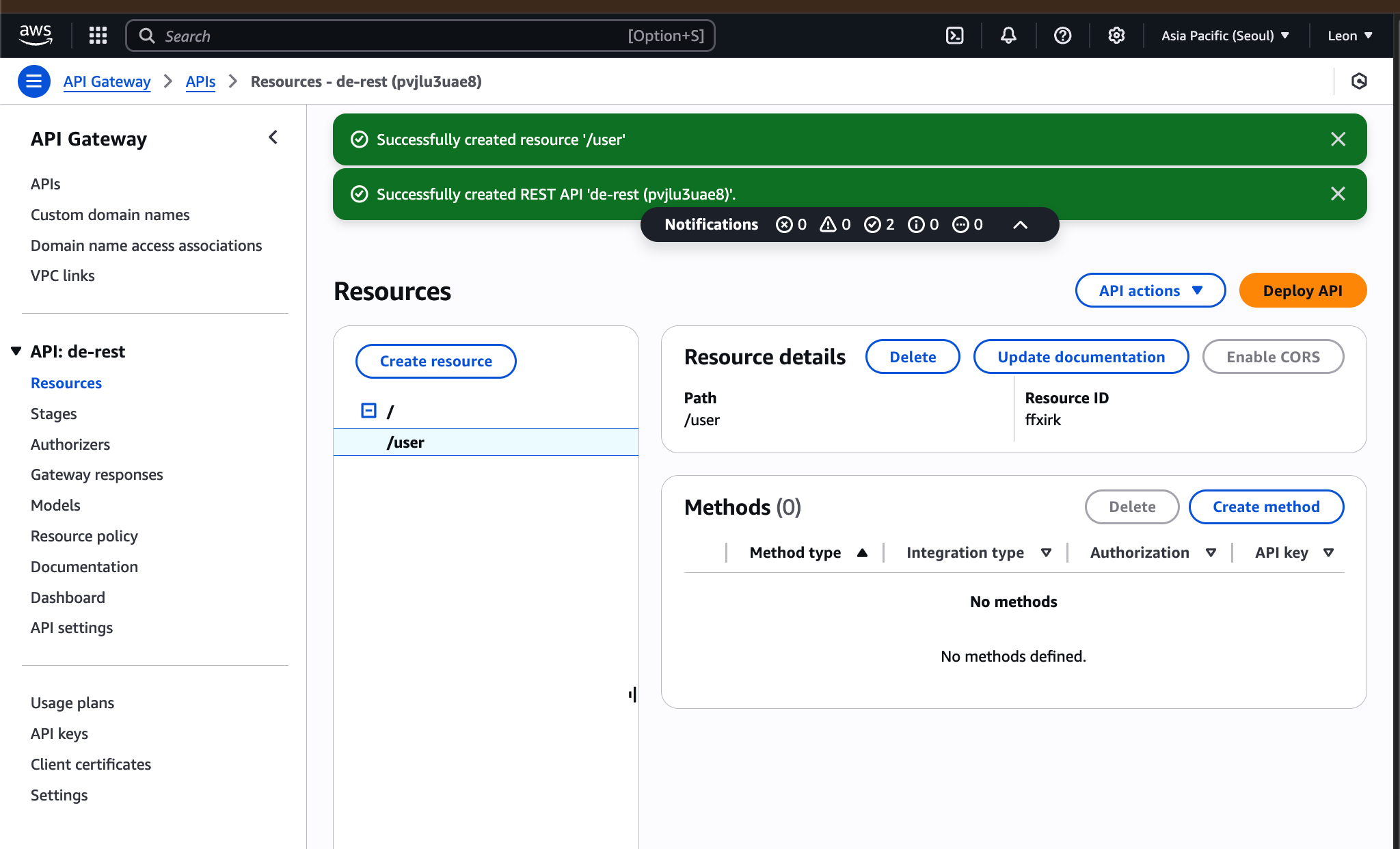Collapse the Notifications bar chevron
This screenshot has width=1400, height=849.
(x=1020, y=225)
